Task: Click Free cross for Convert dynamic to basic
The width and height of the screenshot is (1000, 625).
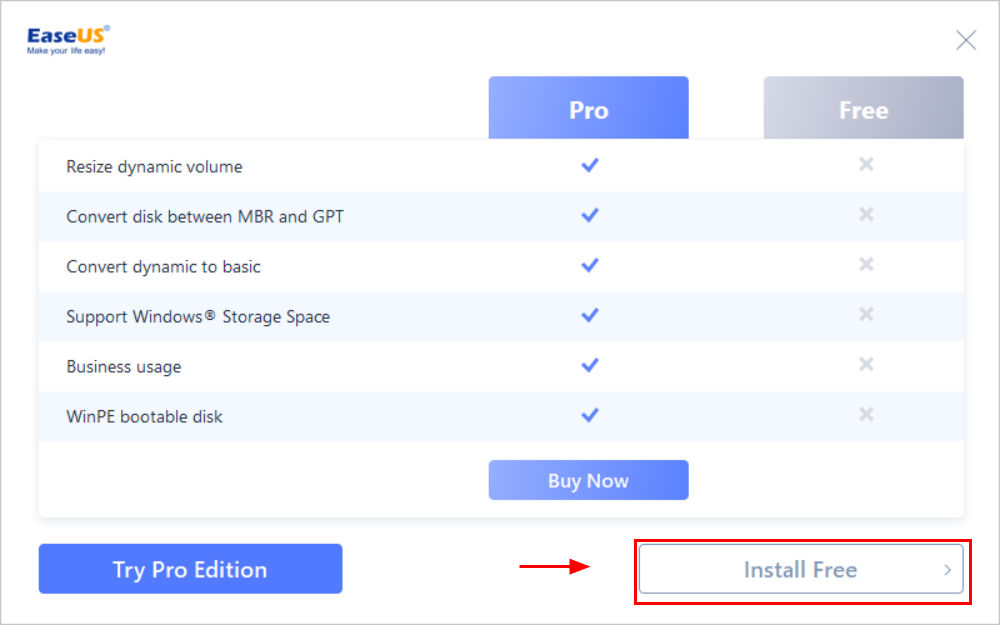Action: 865,265
